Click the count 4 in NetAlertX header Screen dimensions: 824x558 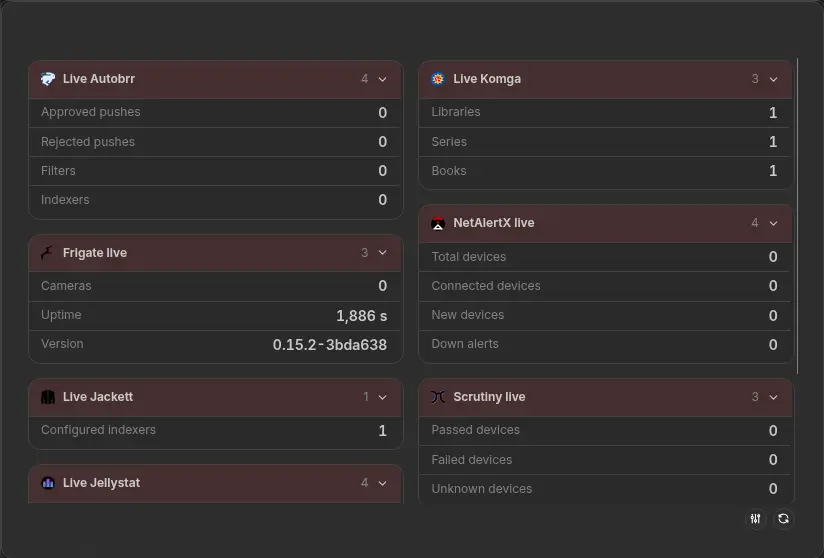coord(755,223)
